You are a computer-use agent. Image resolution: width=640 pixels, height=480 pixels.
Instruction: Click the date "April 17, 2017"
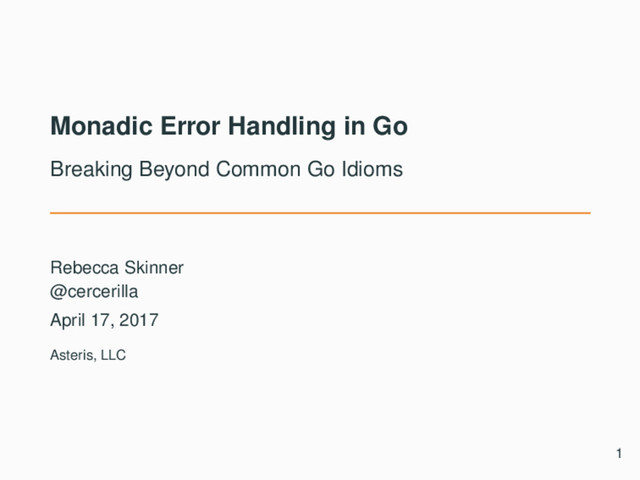(103, 320)
